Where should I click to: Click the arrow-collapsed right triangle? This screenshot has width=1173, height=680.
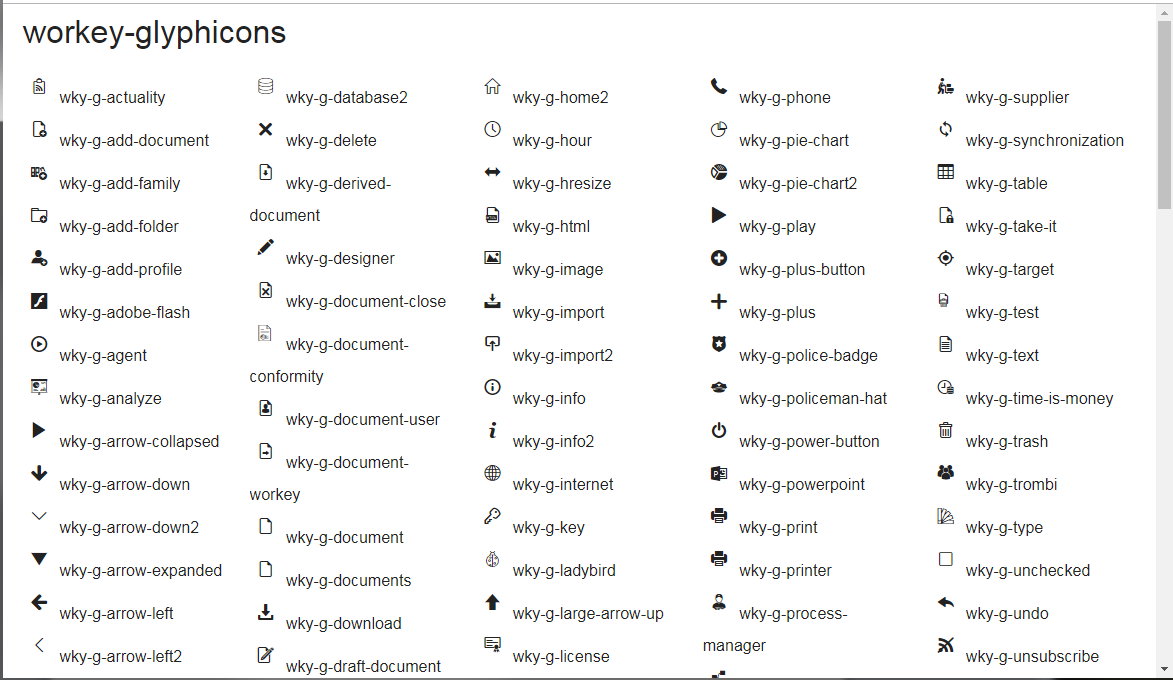tap(39, 430)
